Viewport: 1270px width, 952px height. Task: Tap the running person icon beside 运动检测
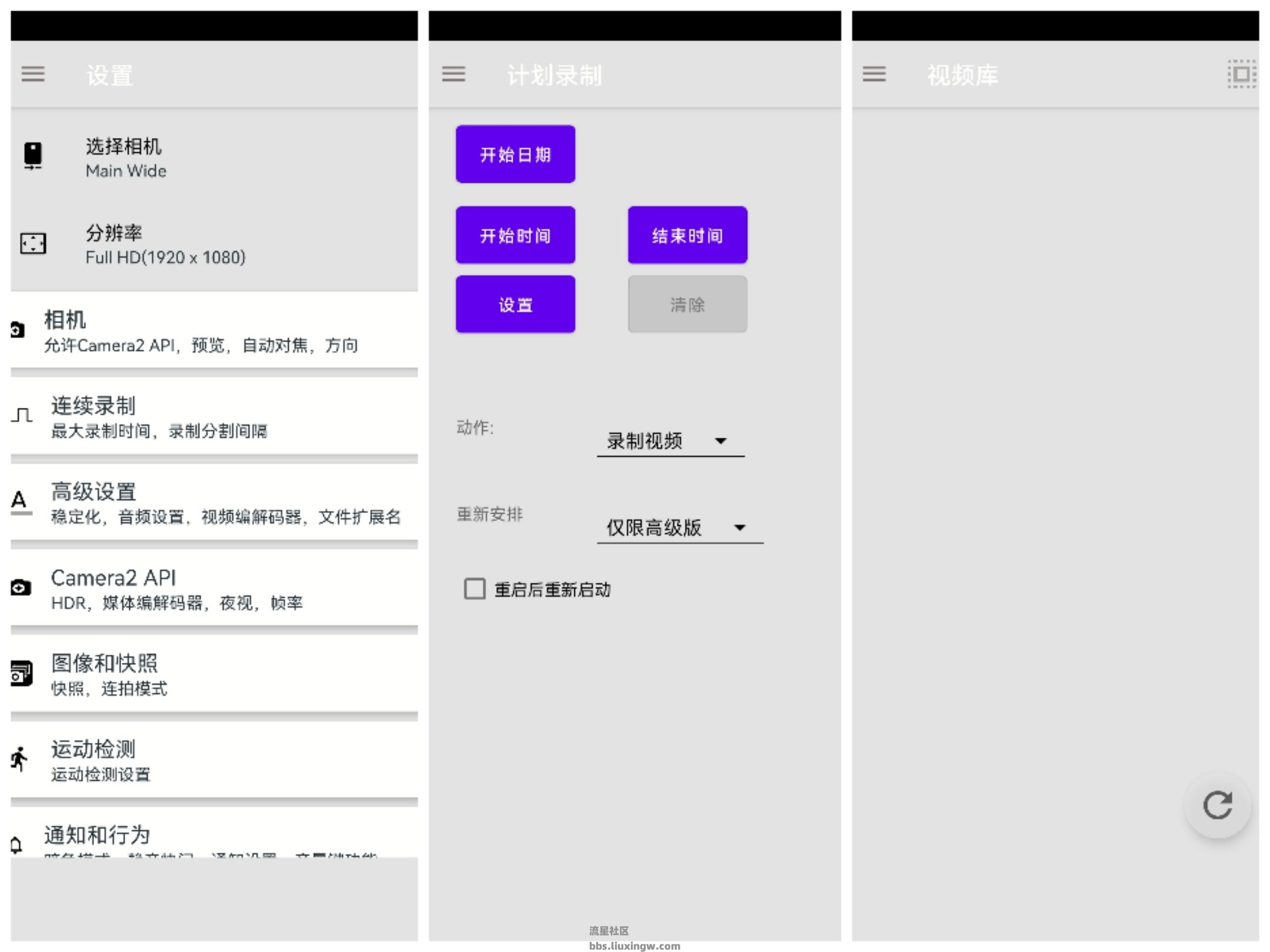click(19, 759)
